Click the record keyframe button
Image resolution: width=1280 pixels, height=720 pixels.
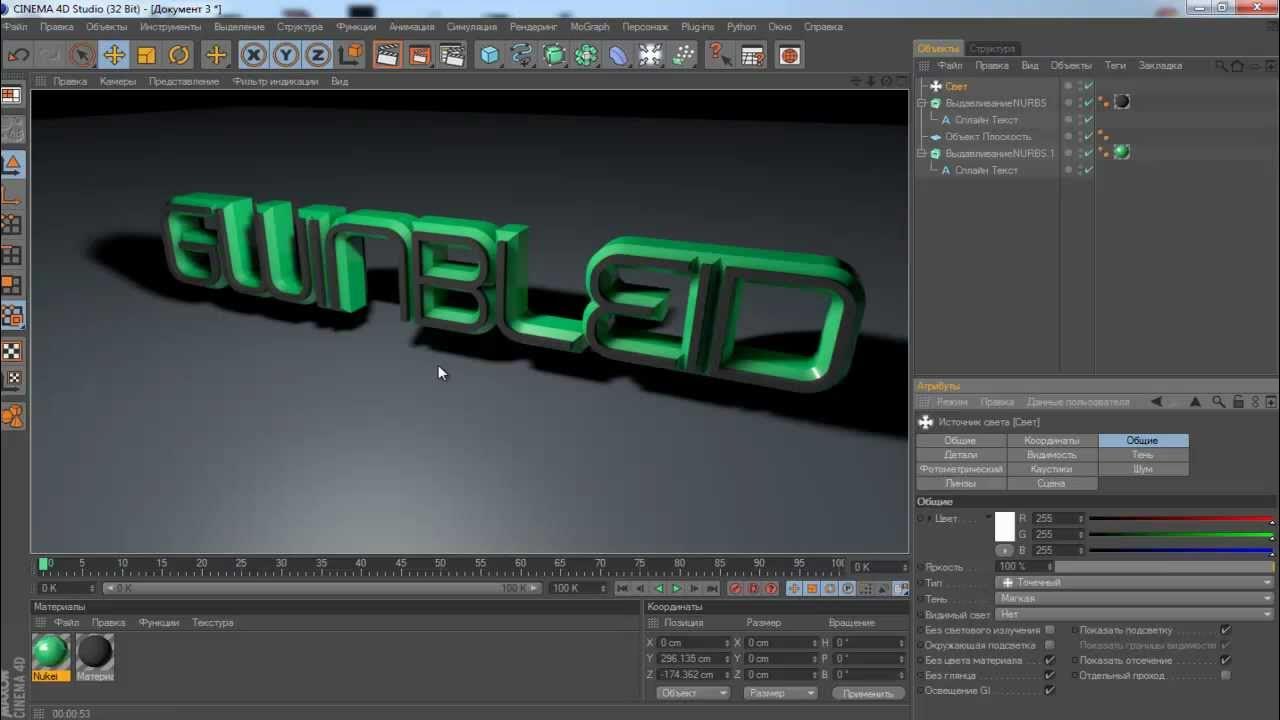(x=736, y=589)
